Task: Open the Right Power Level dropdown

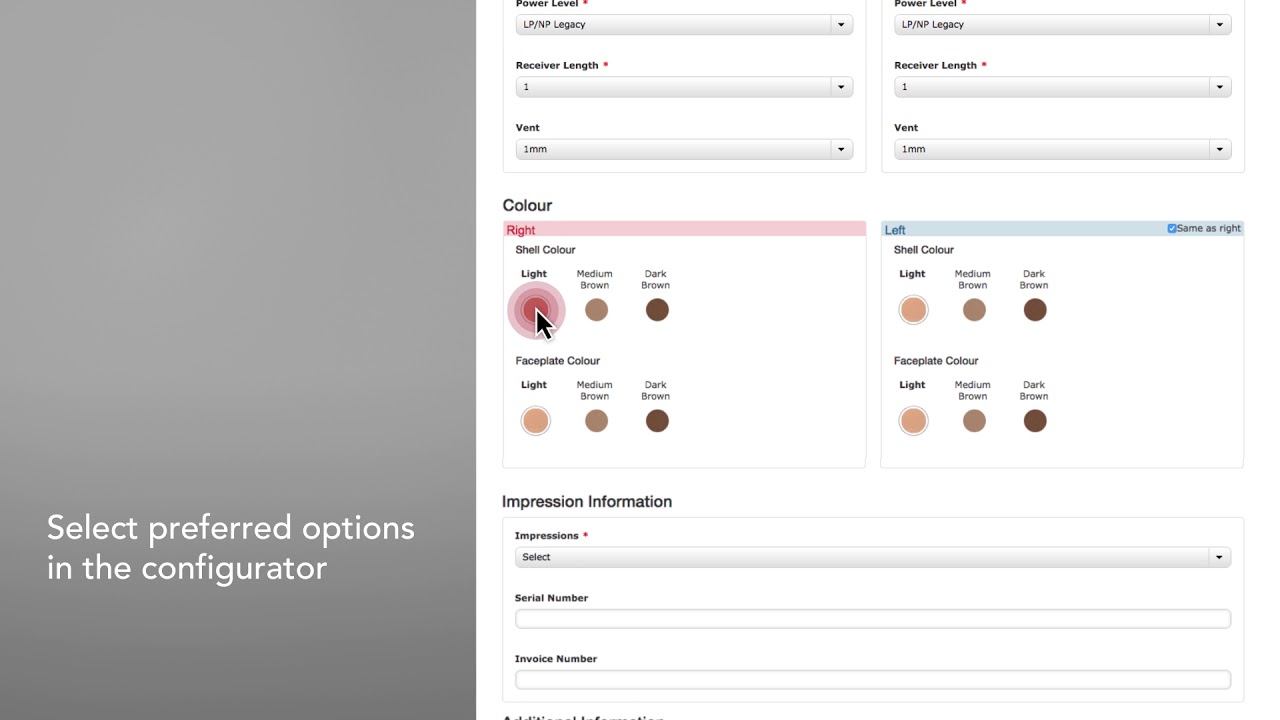Action: coord(684,24)
